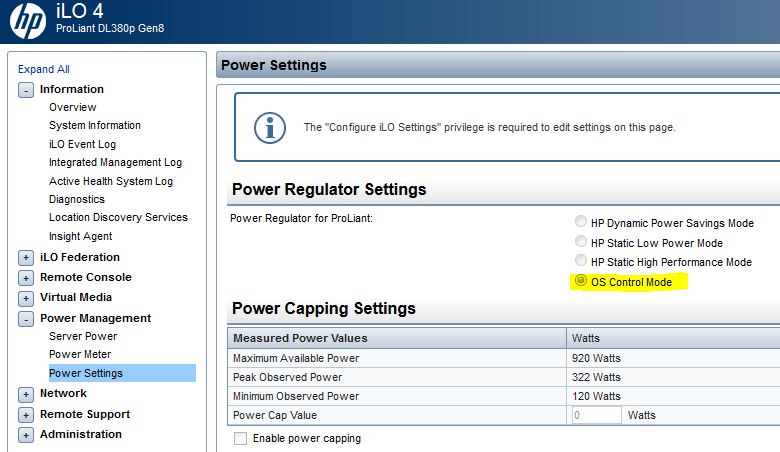Screen dimensions: 780x452
Task: Open the Diagnostics page
Action: click(x=77, y=199)
